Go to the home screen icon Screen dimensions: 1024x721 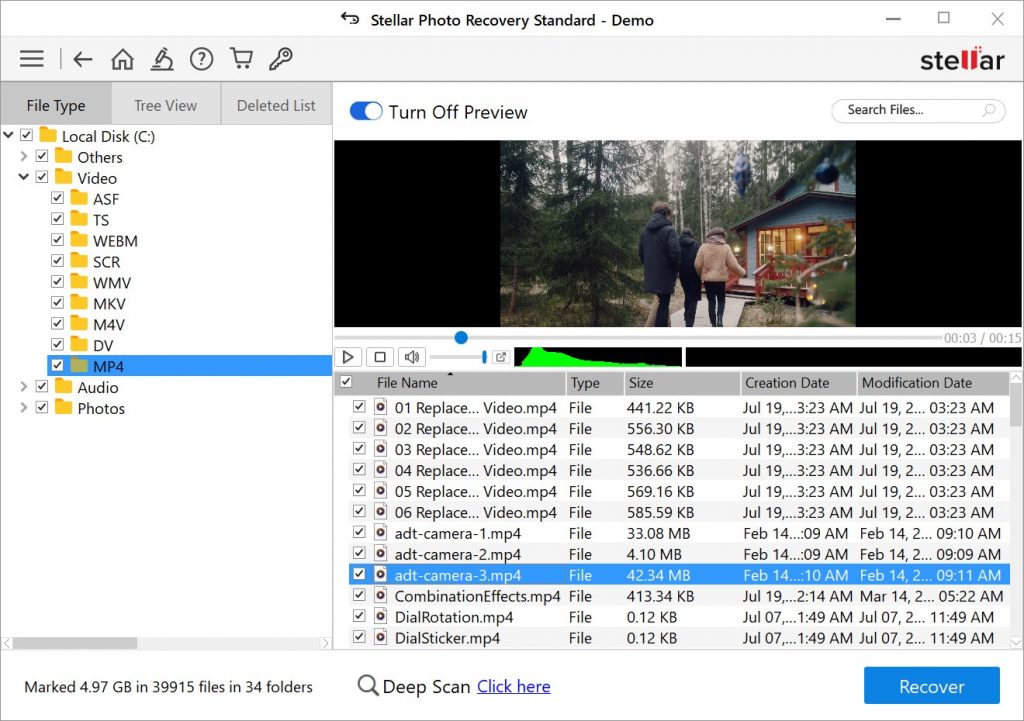tap(122, 59)
